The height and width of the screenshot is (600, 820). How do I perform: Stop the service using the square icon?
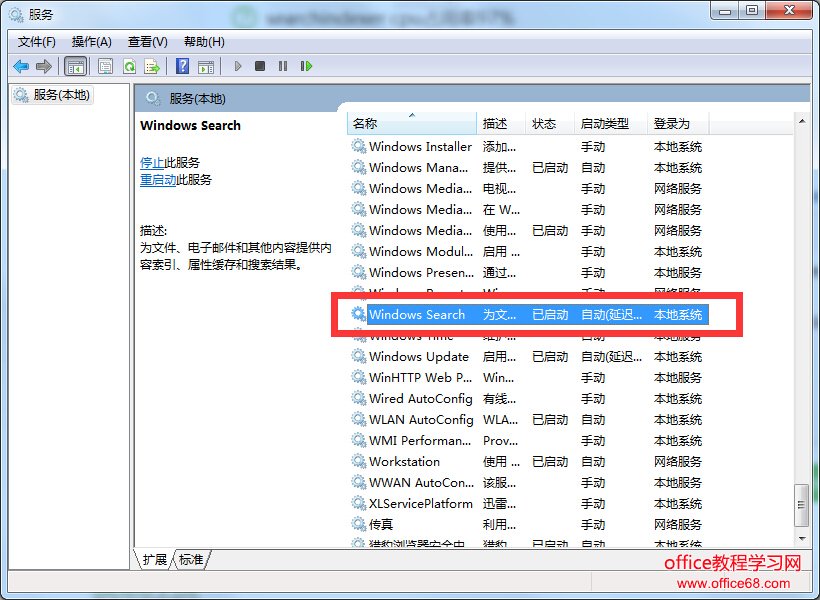tap(259, 67)
